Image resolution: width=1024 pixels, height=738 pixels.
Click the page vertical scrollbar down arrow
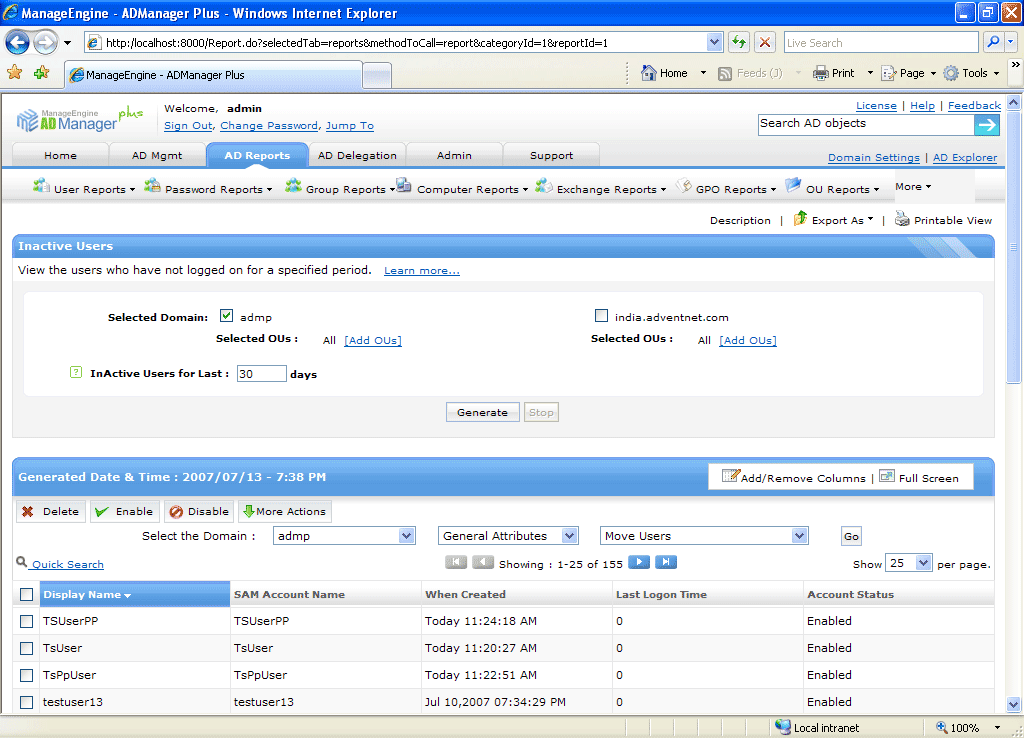[1013, 704]
